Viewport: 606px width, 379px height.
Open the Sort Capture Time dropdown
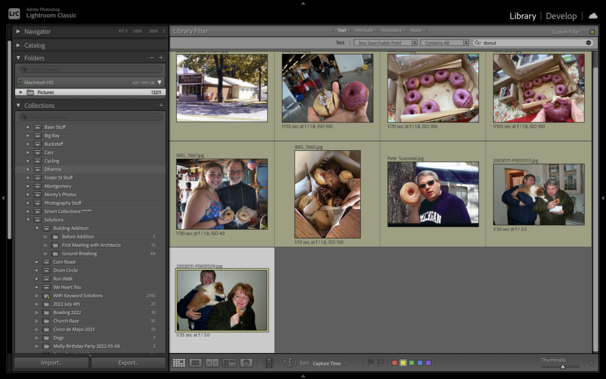click(x=329, y=363)
